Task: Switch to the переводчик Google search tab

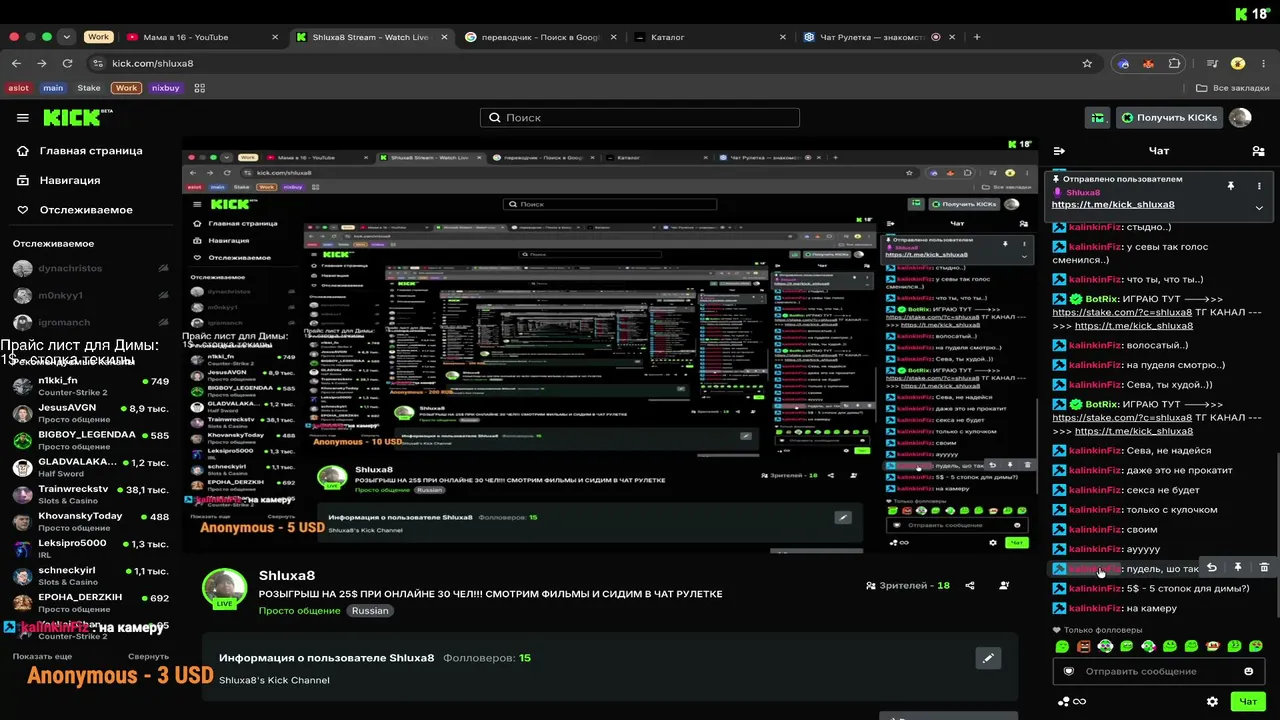Action: pyautogui.click(x=540, y=37)
